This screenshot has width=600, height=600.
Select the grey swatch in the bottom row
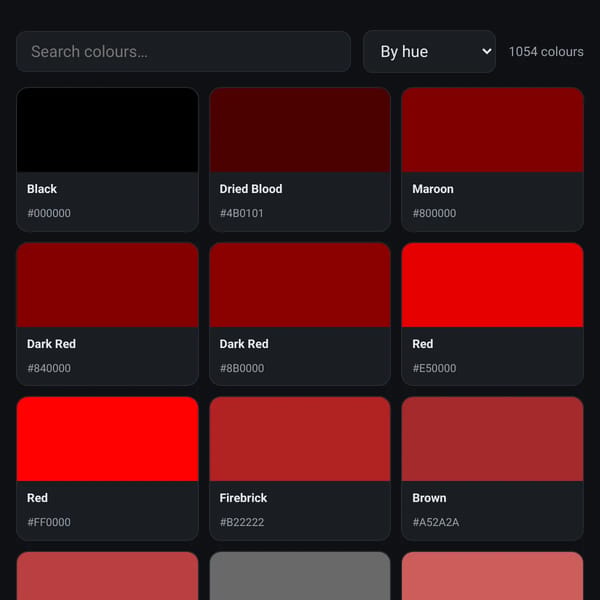[x=300, y=576]
